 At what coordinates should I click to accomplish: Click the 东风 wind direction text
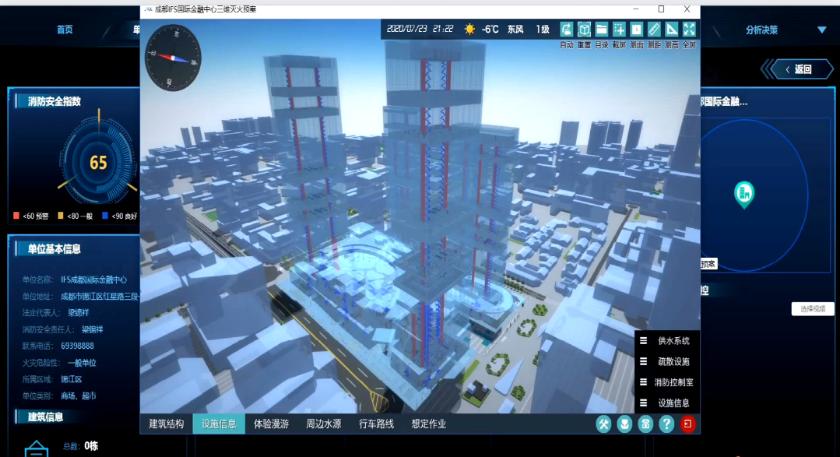point(515,29)
